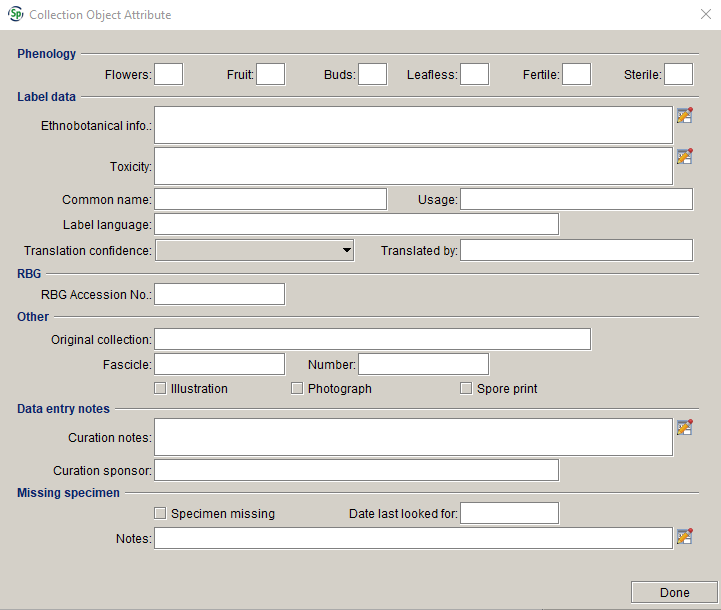This screenshot has width=721, height=610.
Task: Click the Sterile input box
Action: 679,74
